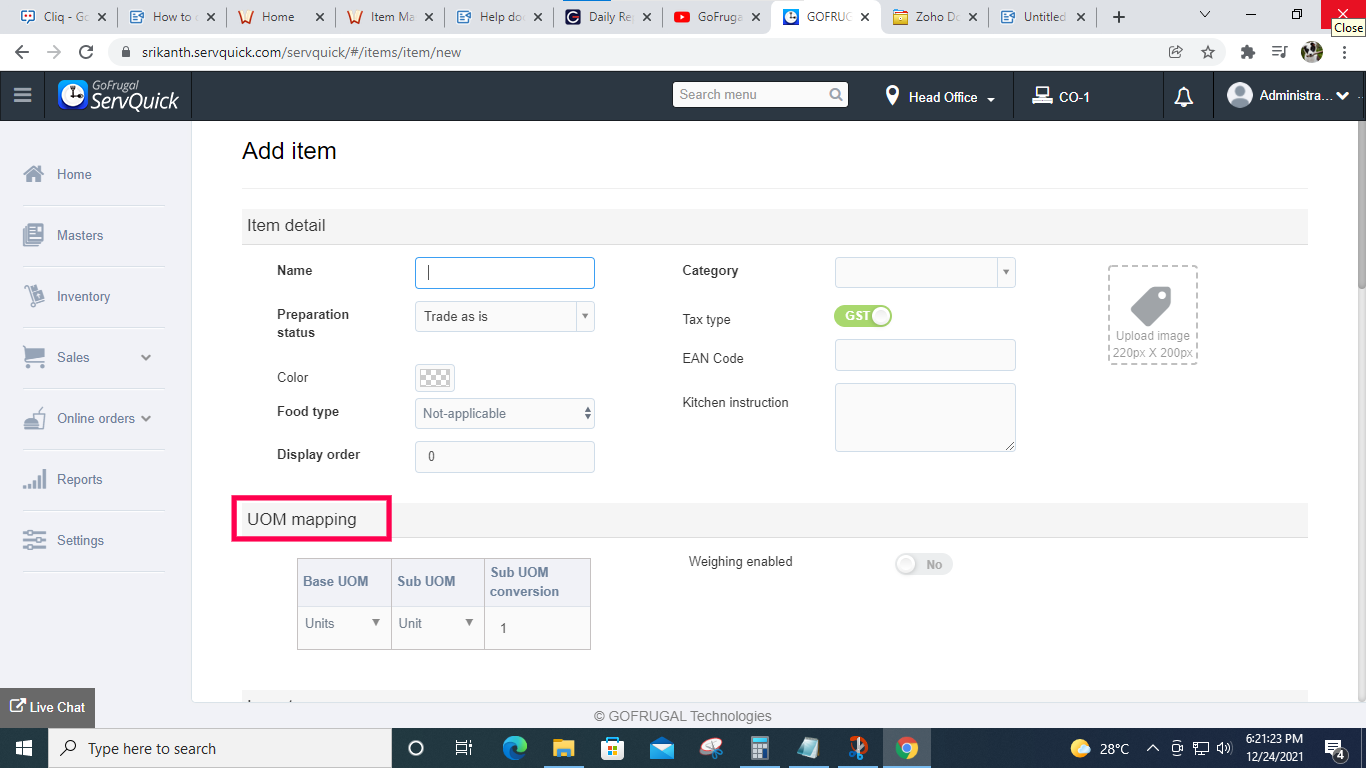1366x768 pixels.
Task: Open the Live Chat button
Action: (48, 707)
